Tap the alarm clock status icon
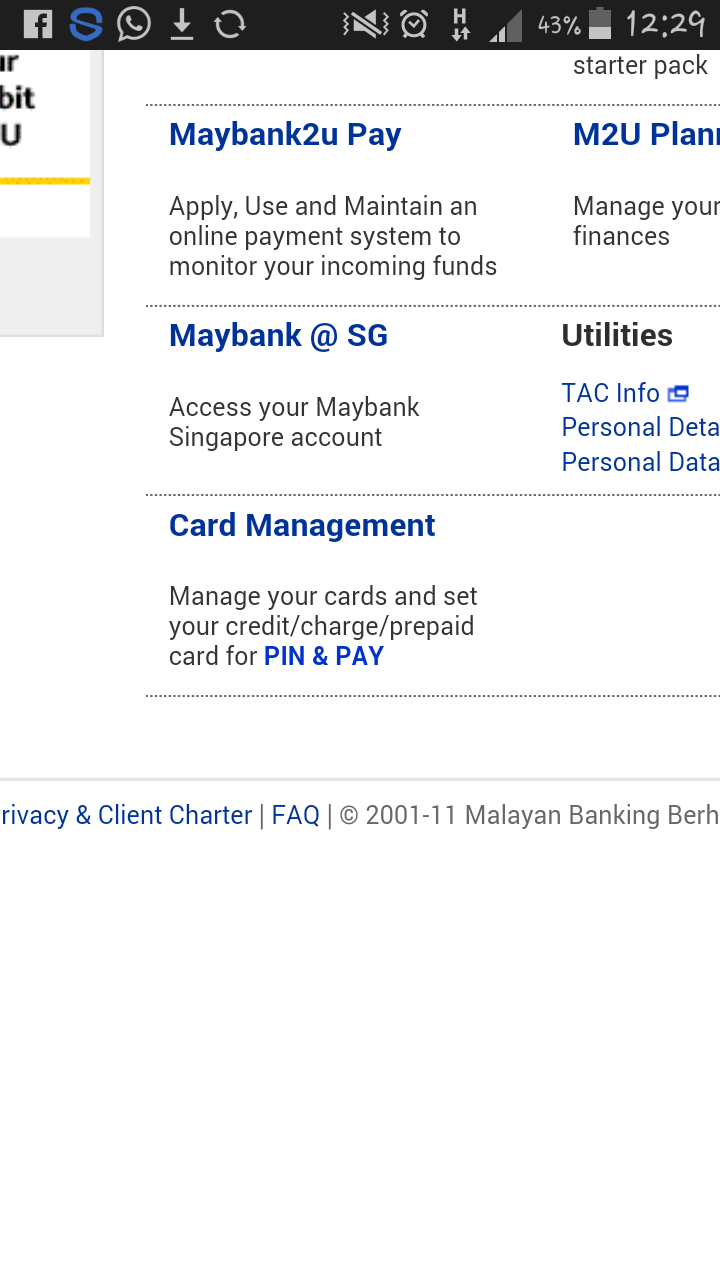 click(414, 24)
